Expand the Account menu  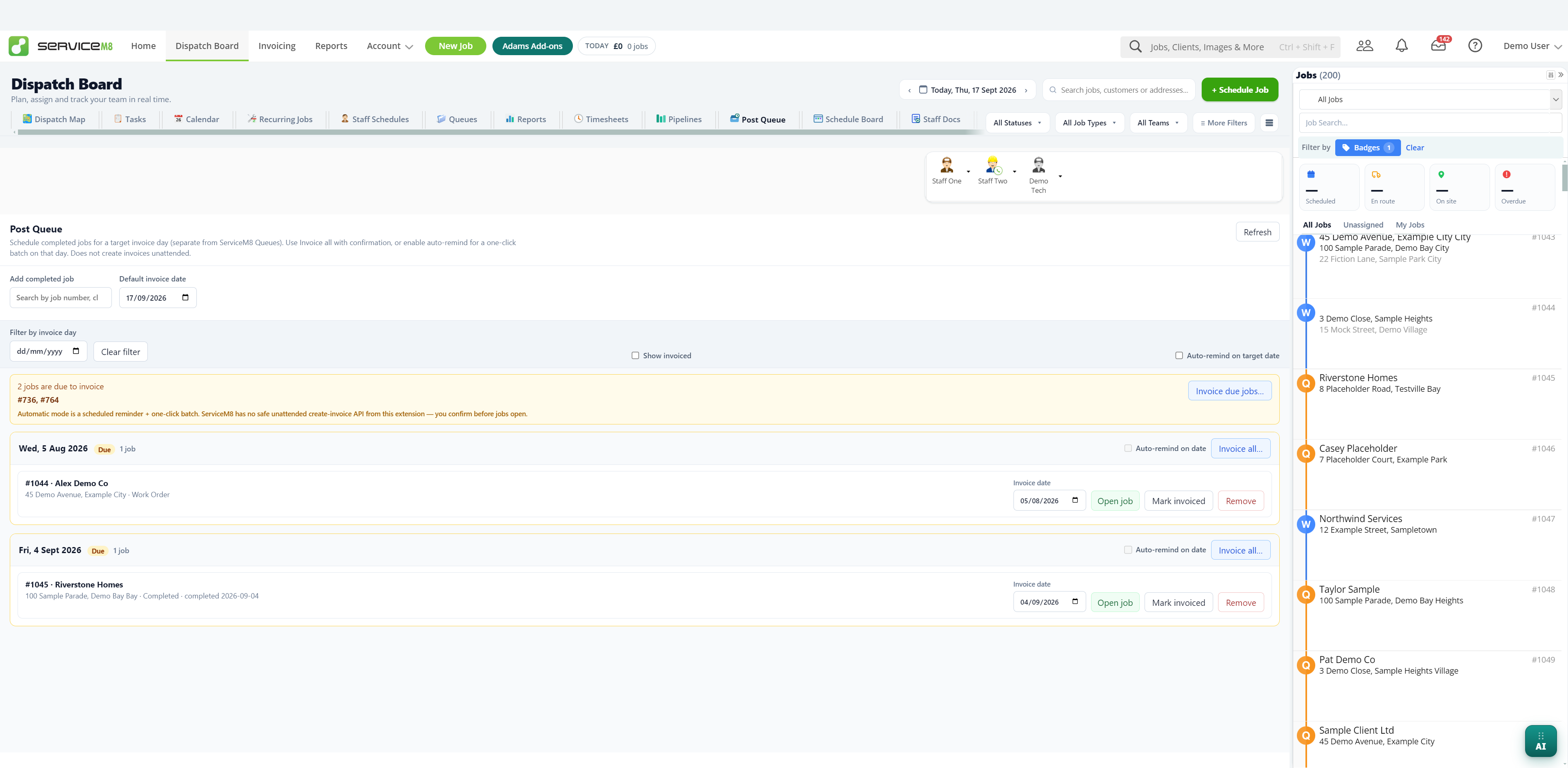click(390, 46)
